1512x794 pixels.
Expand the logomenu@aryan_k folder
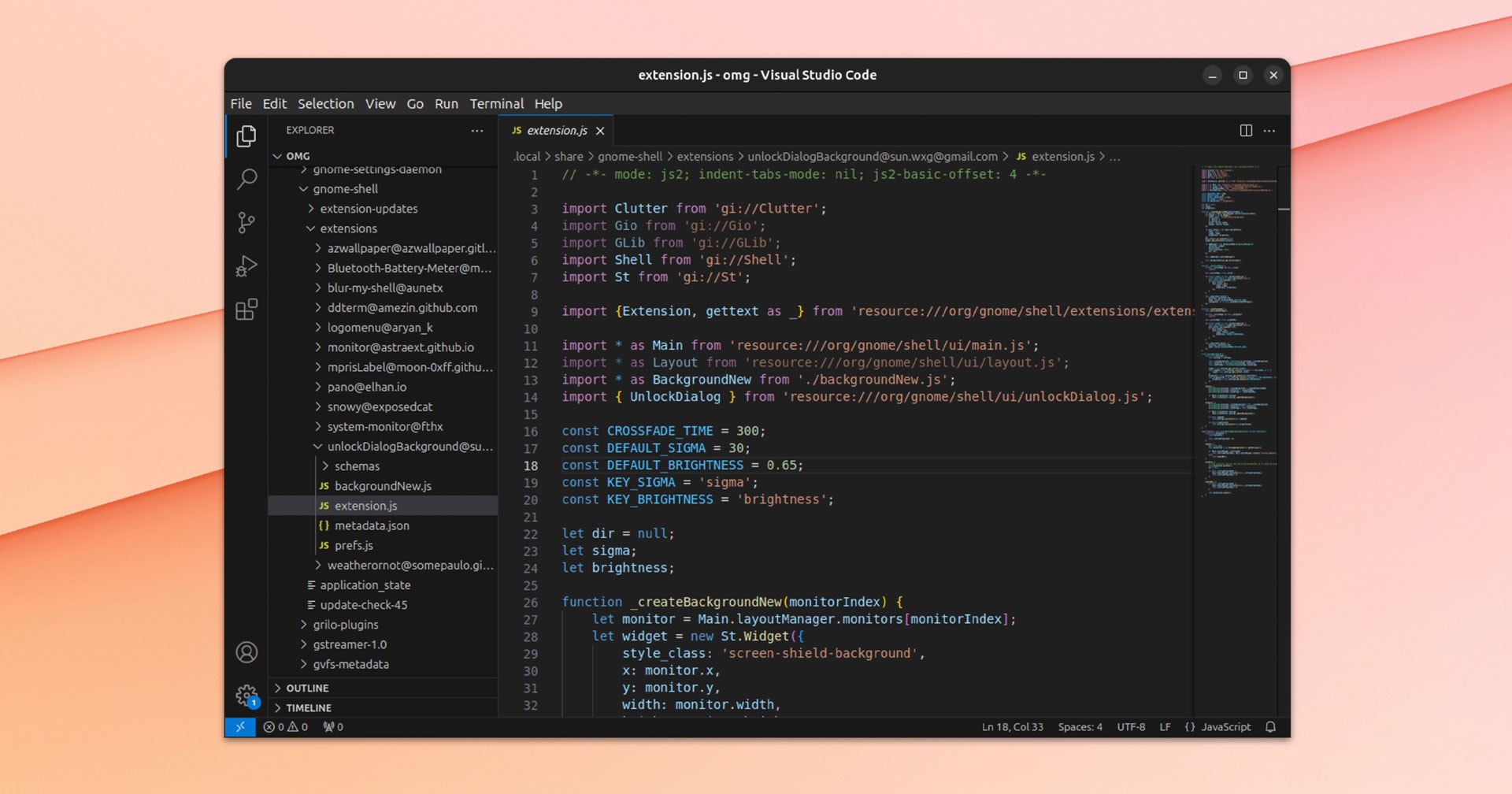pyautogui.click(x=383, y=328)
